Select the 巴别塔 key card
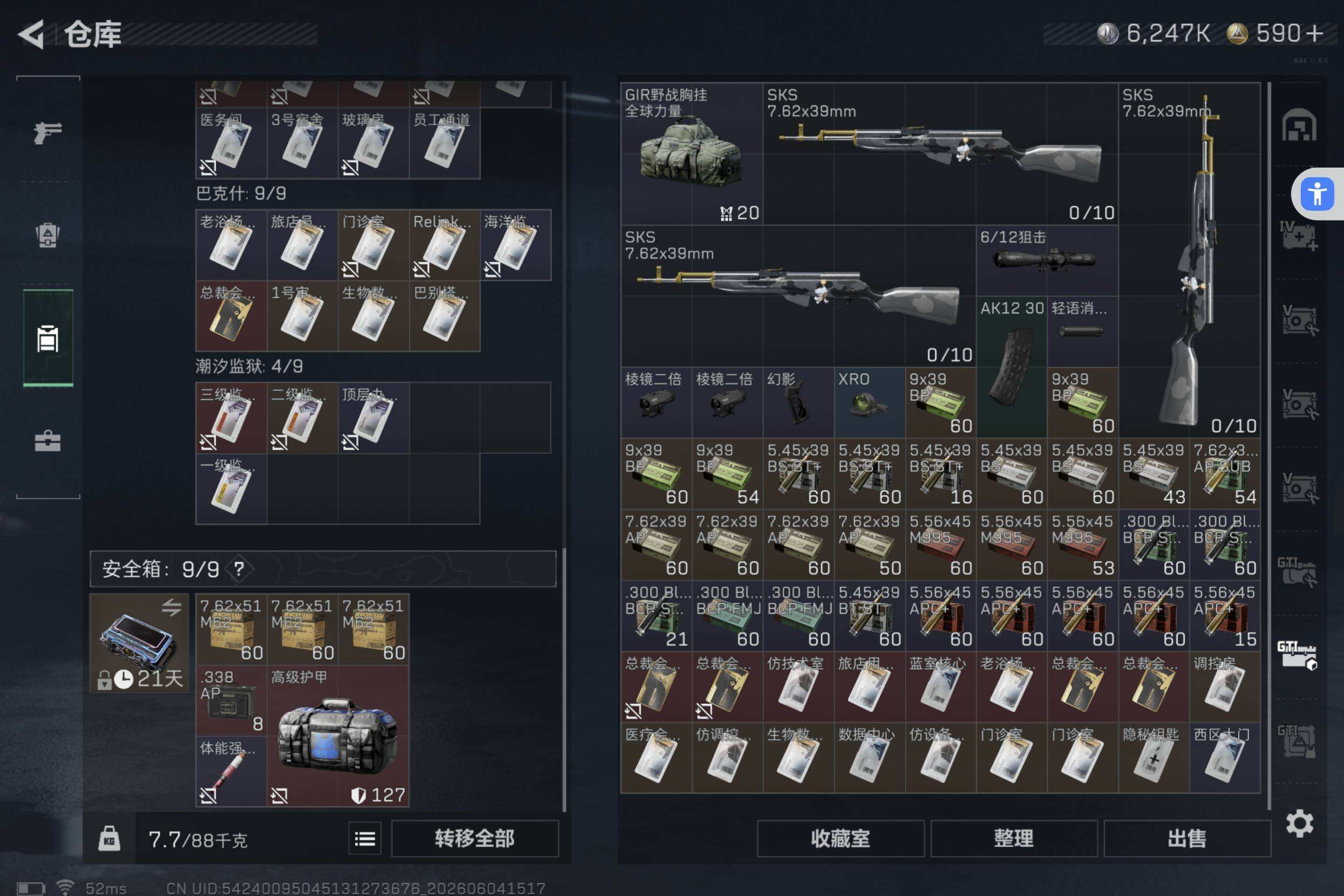The height and width of the screenshot is (896, 1344). tap(445, 316)
